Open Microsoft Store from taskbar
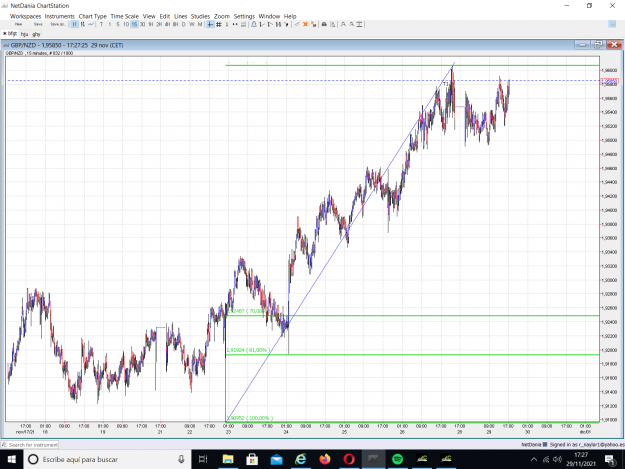The height and width of the screenshot is (469, 625). pyautogui.click(x=252, y=459)
